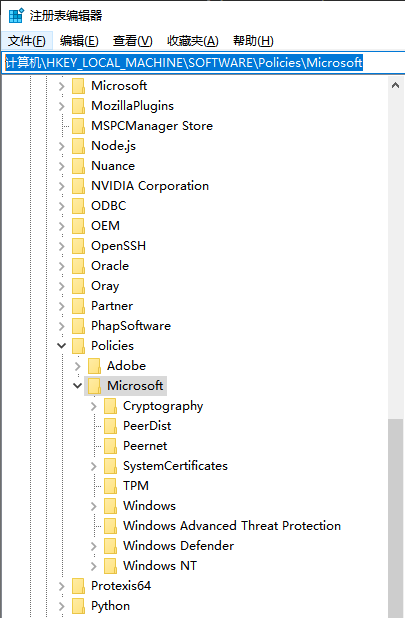Expand the Windows NT key

tap(93, 566)
